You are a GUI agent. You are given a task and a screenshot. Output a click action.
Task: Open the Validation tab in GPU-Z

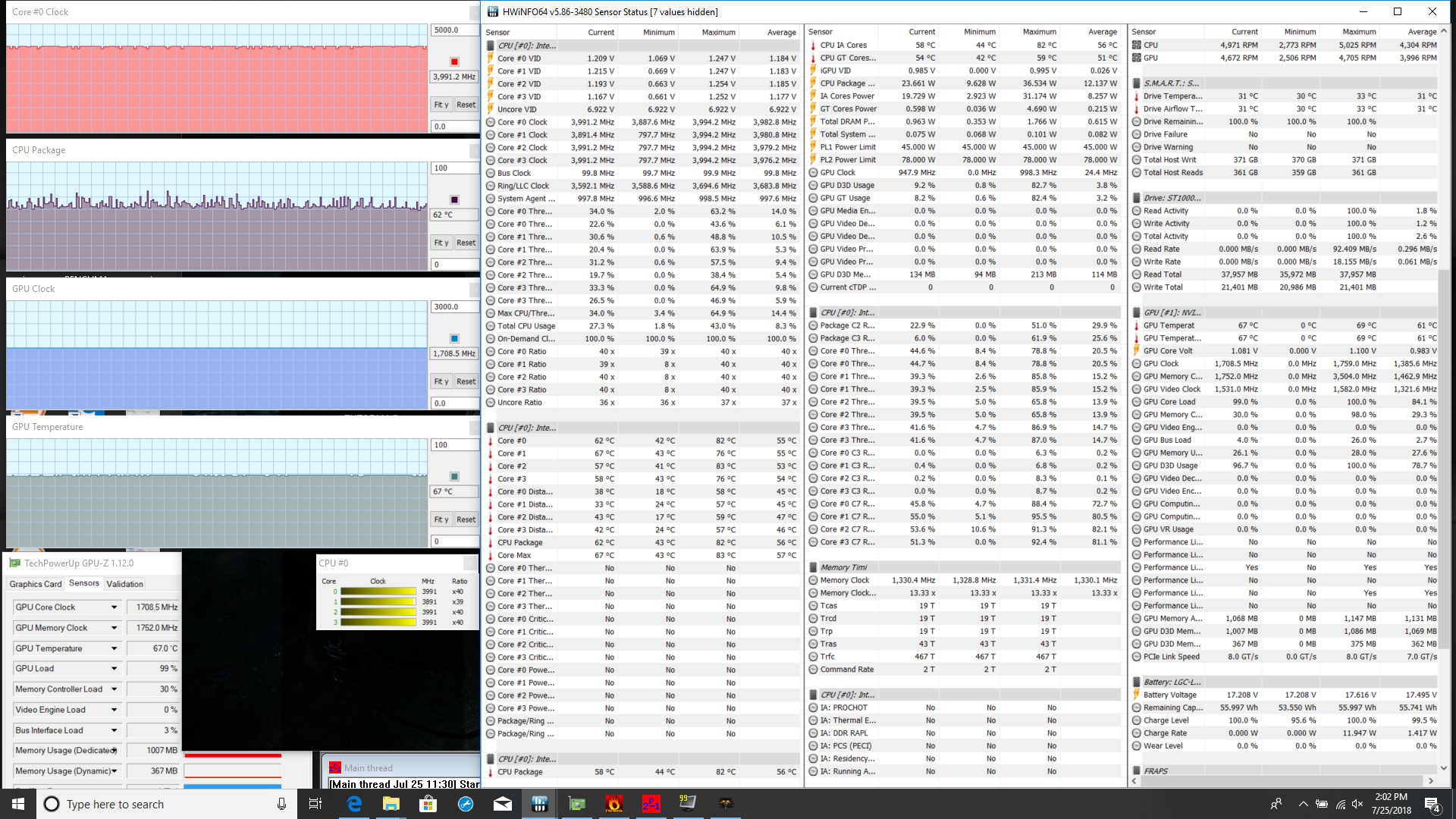124,584
